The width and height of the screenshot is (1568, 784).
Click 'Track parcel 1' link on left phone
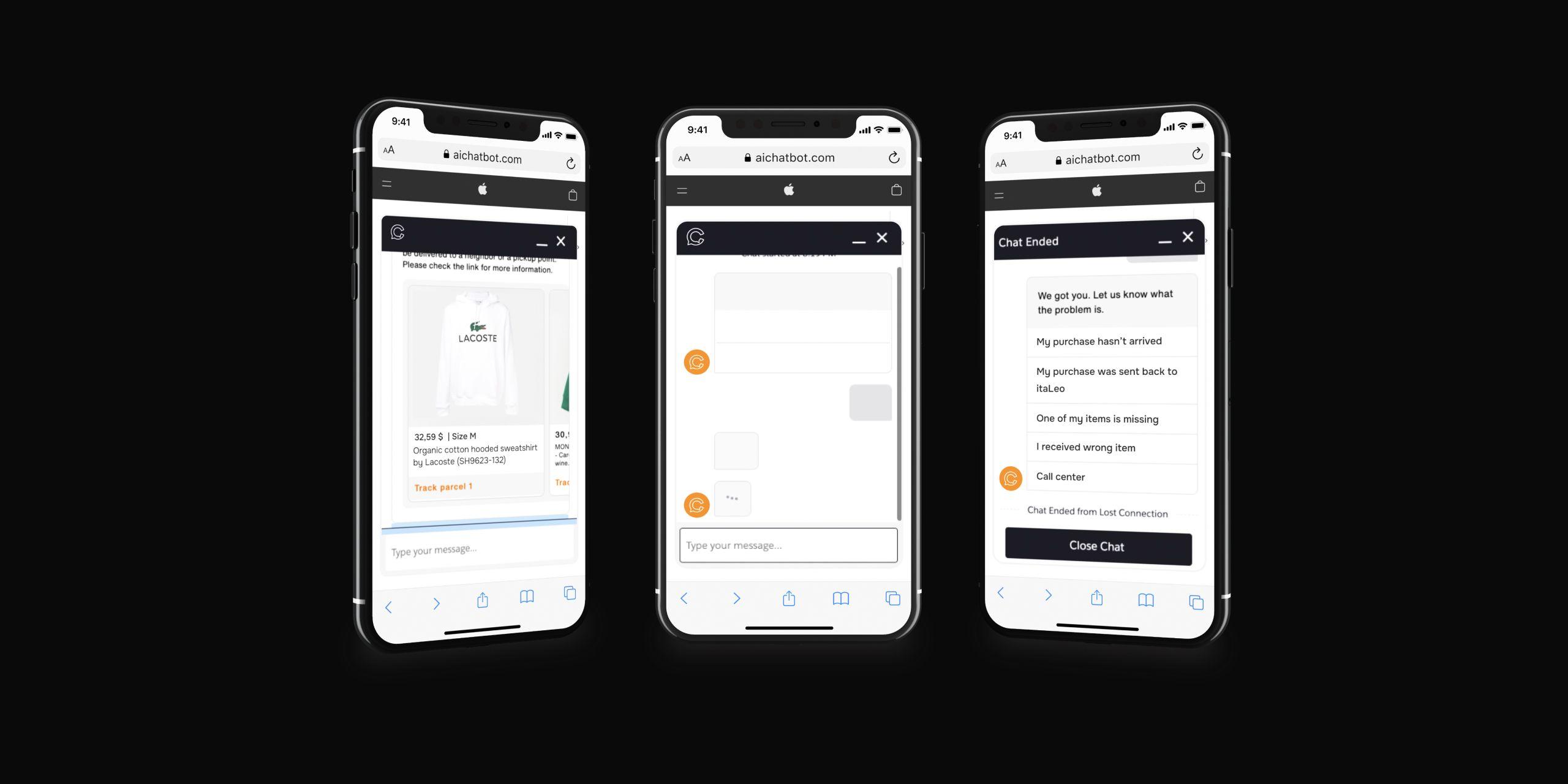(x=444, y=486)
